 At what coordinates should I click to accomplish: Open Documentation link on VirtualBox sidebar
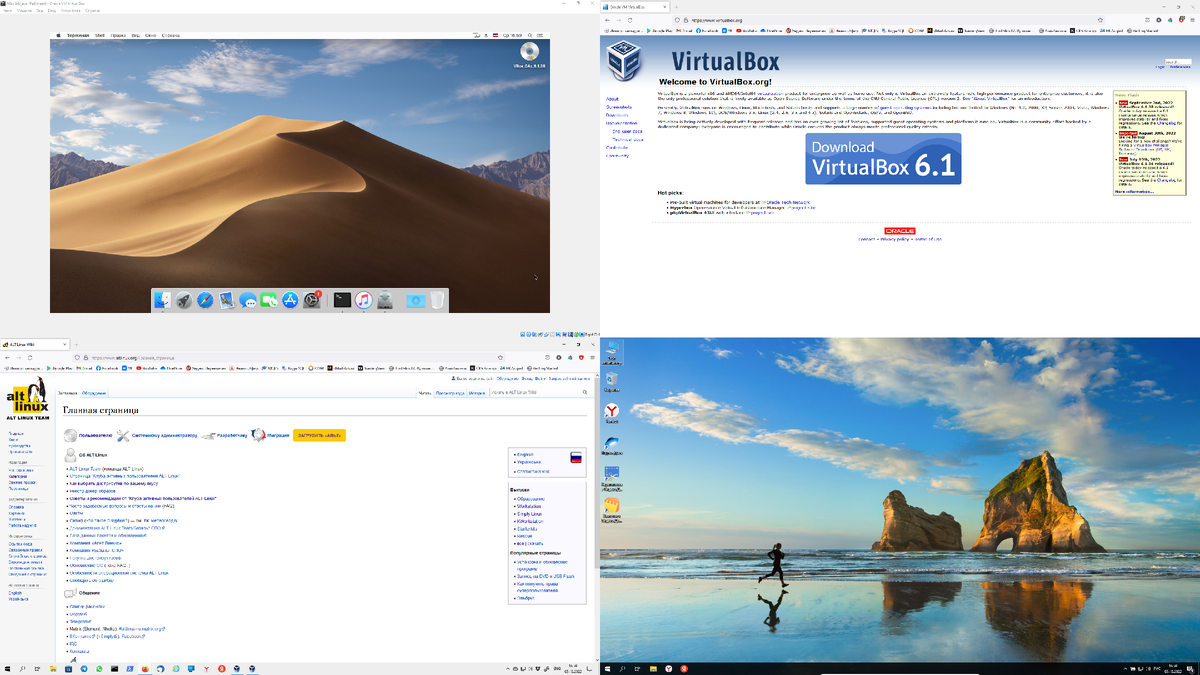point(621,123)
